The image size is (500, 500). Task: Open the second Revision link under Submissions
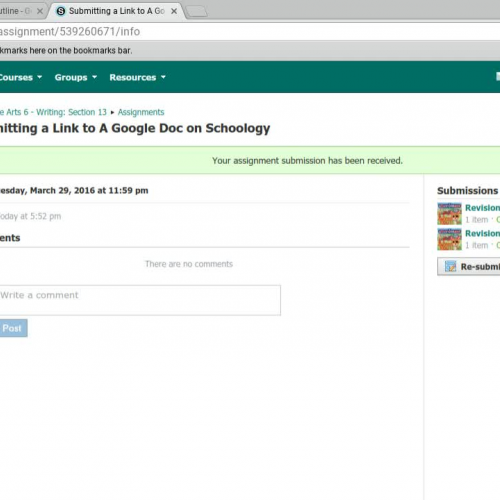pos(482,233)
